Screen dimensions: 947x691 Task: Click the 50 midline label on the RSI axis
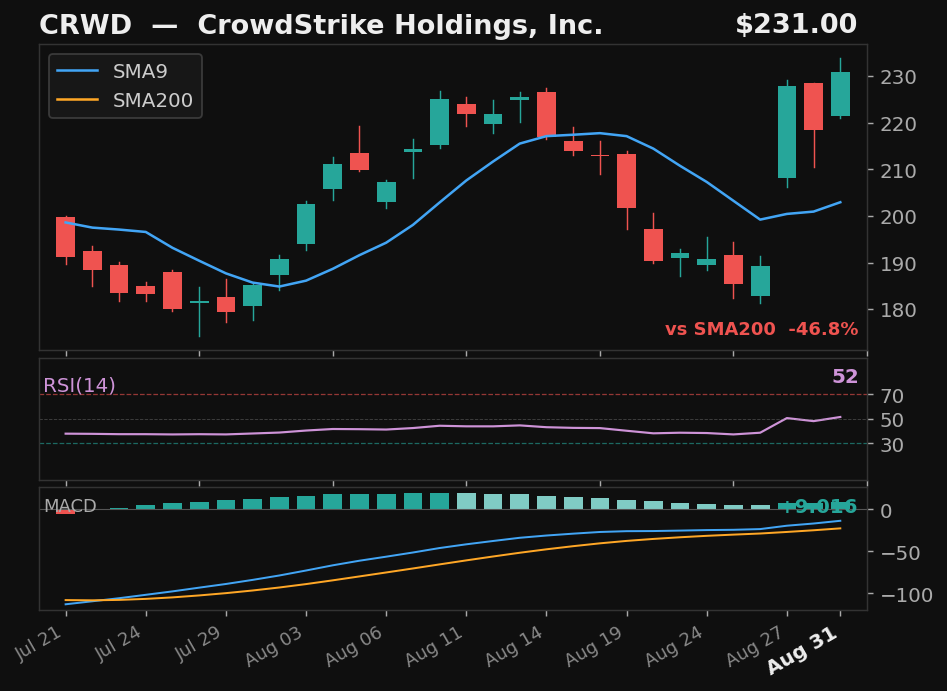[x=892, y=420]
